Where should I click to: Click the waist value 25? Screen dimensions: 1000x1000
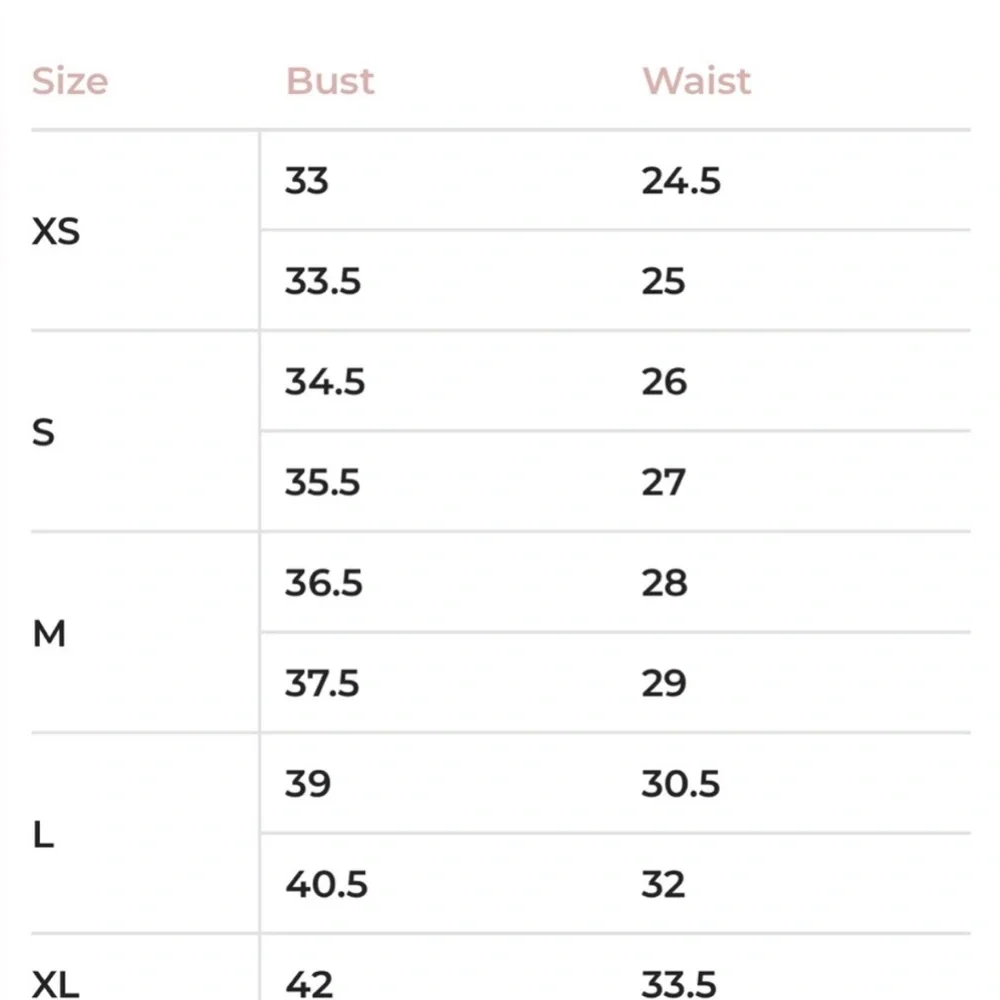pos(663,281)
